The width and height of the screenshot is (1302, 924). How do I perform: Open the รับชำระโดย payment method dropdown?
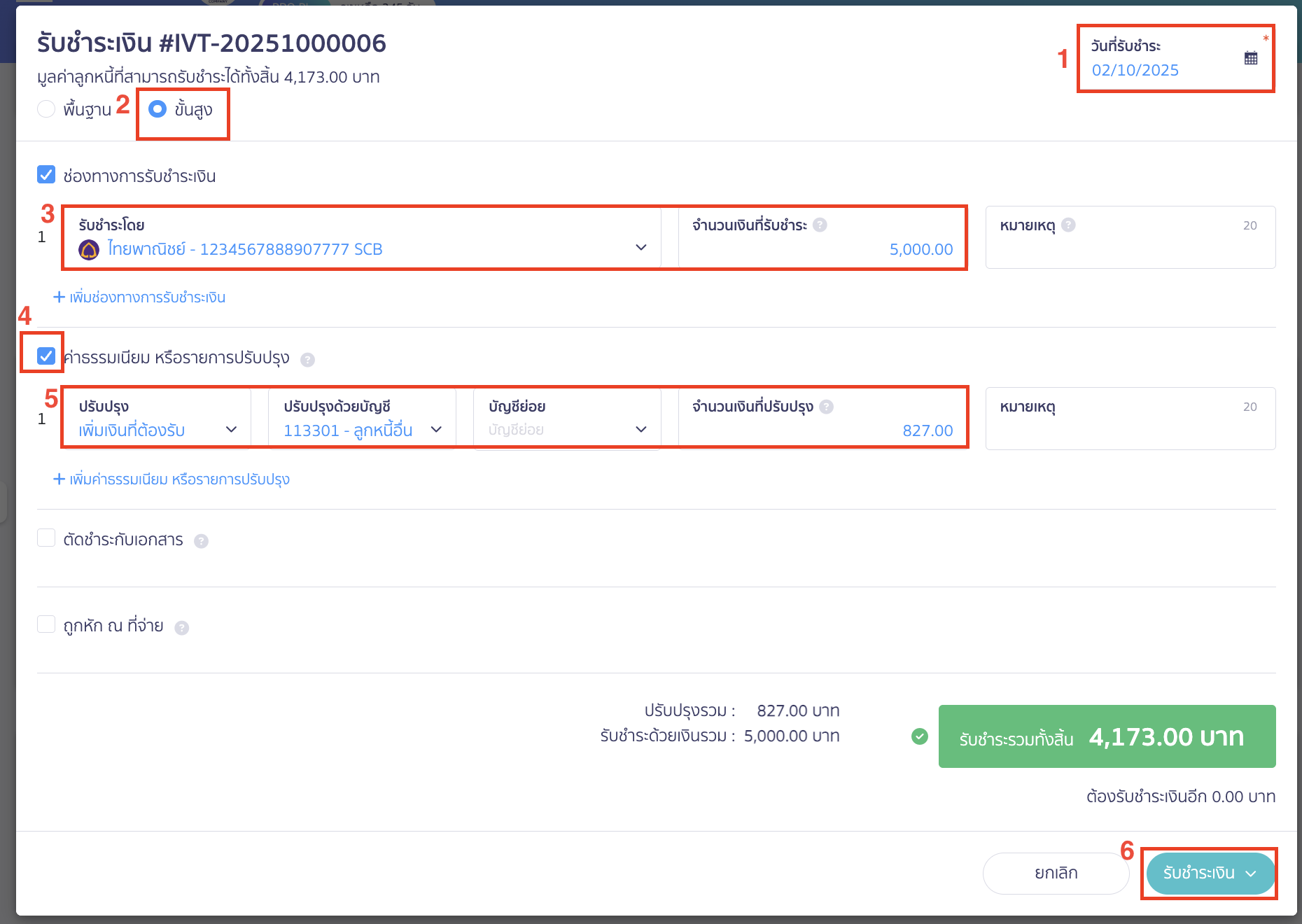(x=640, y=248)
